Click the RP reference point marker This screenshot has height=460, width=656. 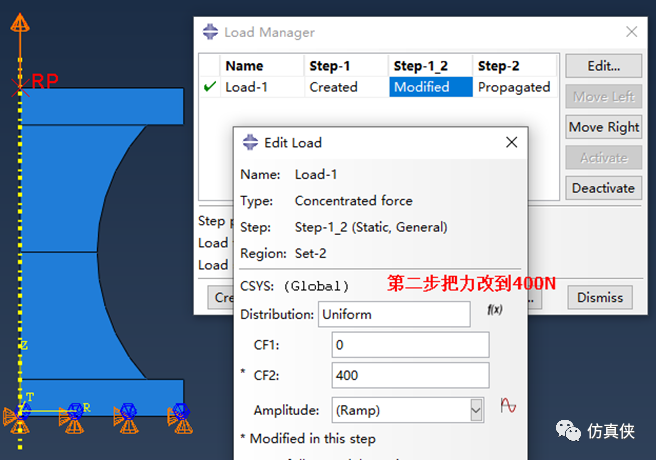coord(20,87)
